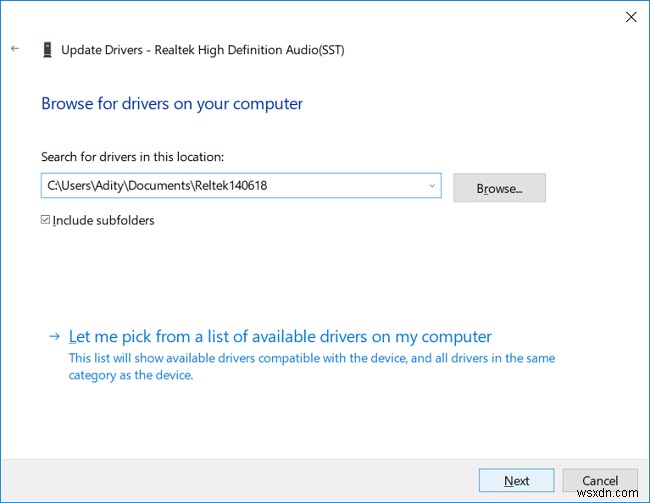
Task: Toggle the Include subfolders checkbox
Action: 46,220
